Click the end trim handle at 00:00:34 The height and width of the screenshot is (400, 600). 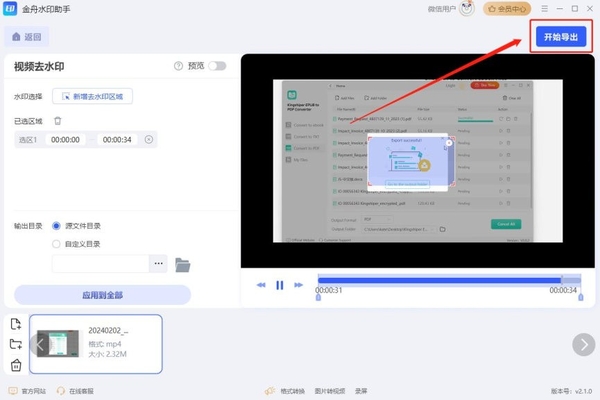581,297
